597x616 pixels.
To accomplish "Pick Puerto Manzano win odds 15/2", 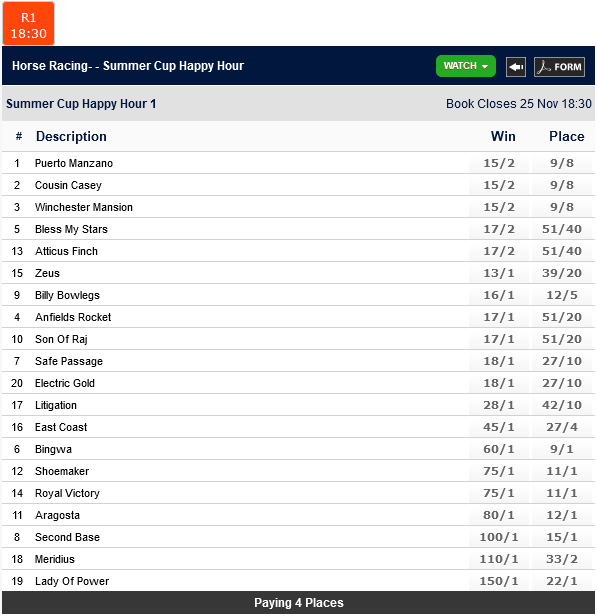I will 499,163.
